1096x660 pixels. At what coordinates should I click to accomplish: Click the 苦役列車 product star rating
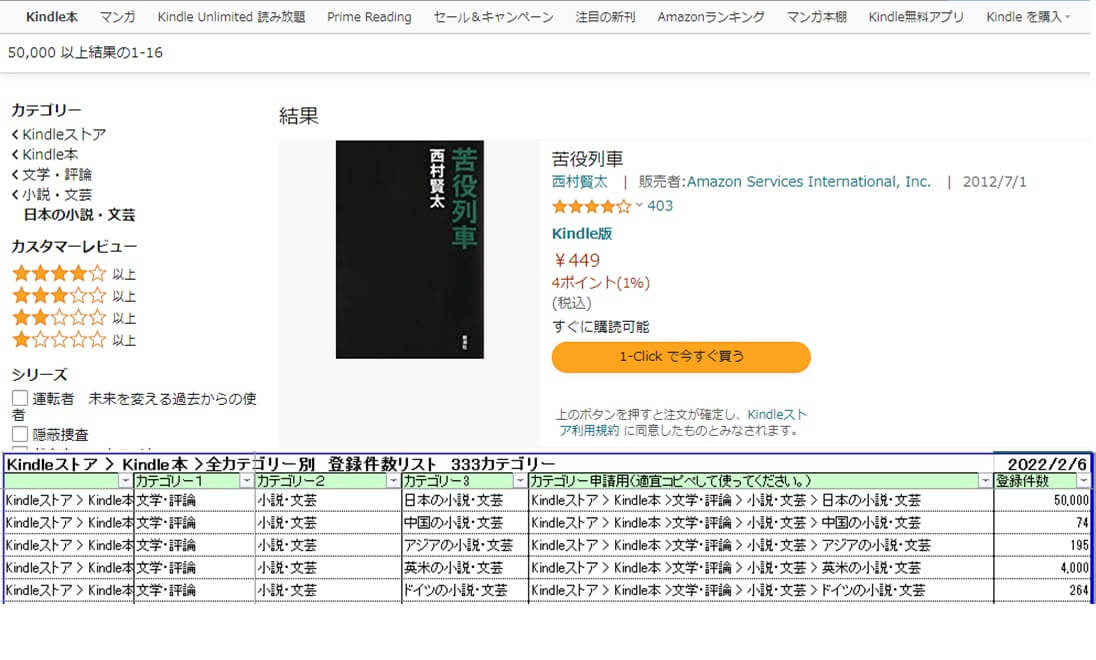[591, 206]
